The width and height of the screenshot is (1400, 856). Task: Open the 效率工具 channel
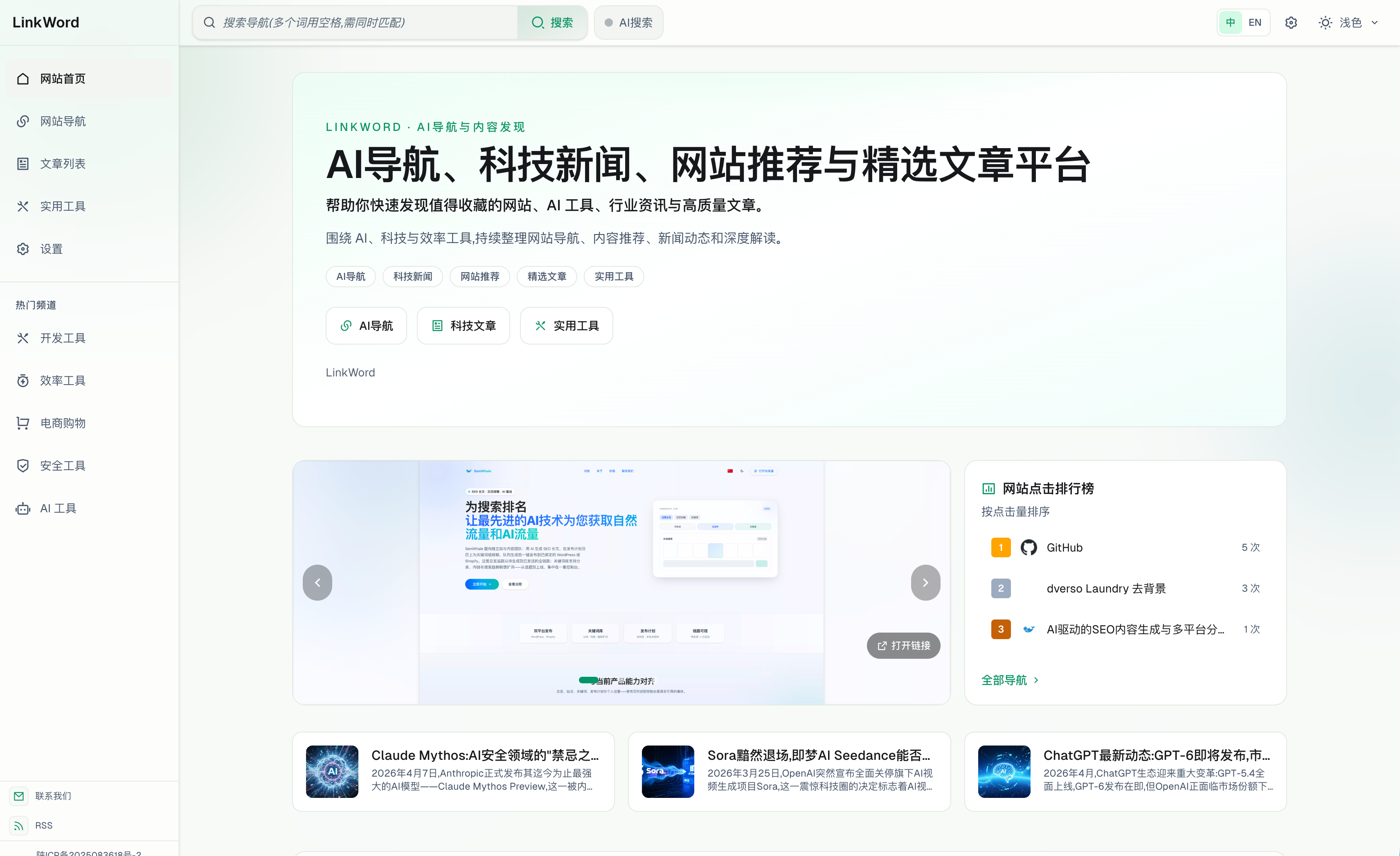click(89, 381)
